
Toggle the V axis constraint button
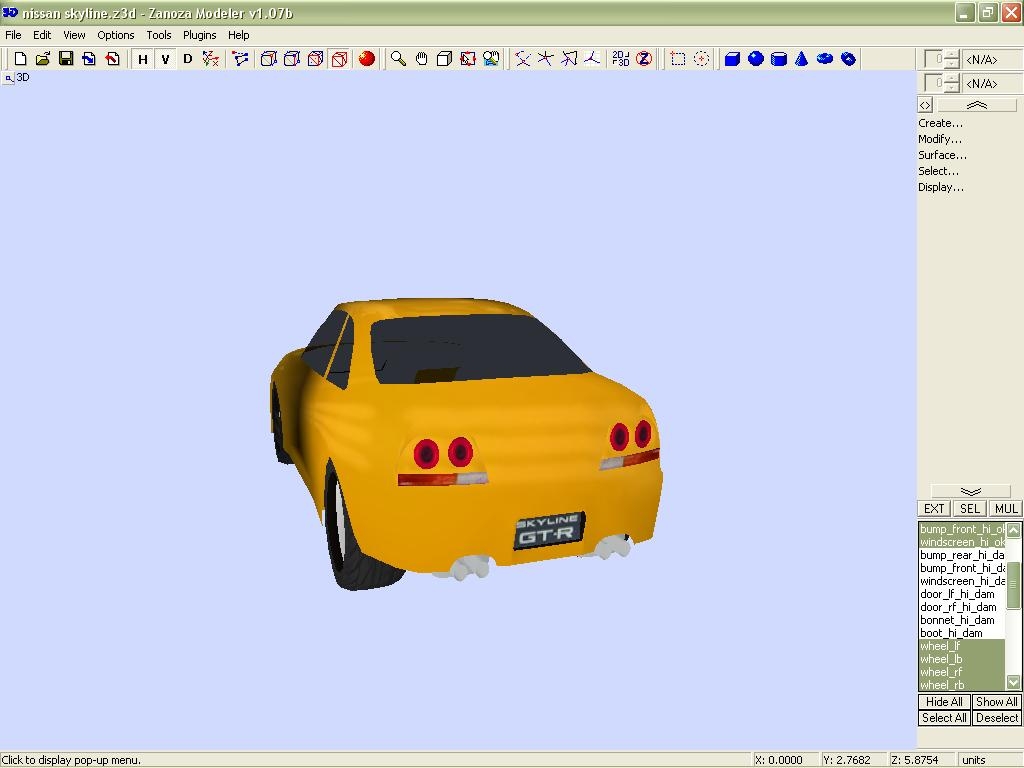pyautogui.click(x=165, y=59)
